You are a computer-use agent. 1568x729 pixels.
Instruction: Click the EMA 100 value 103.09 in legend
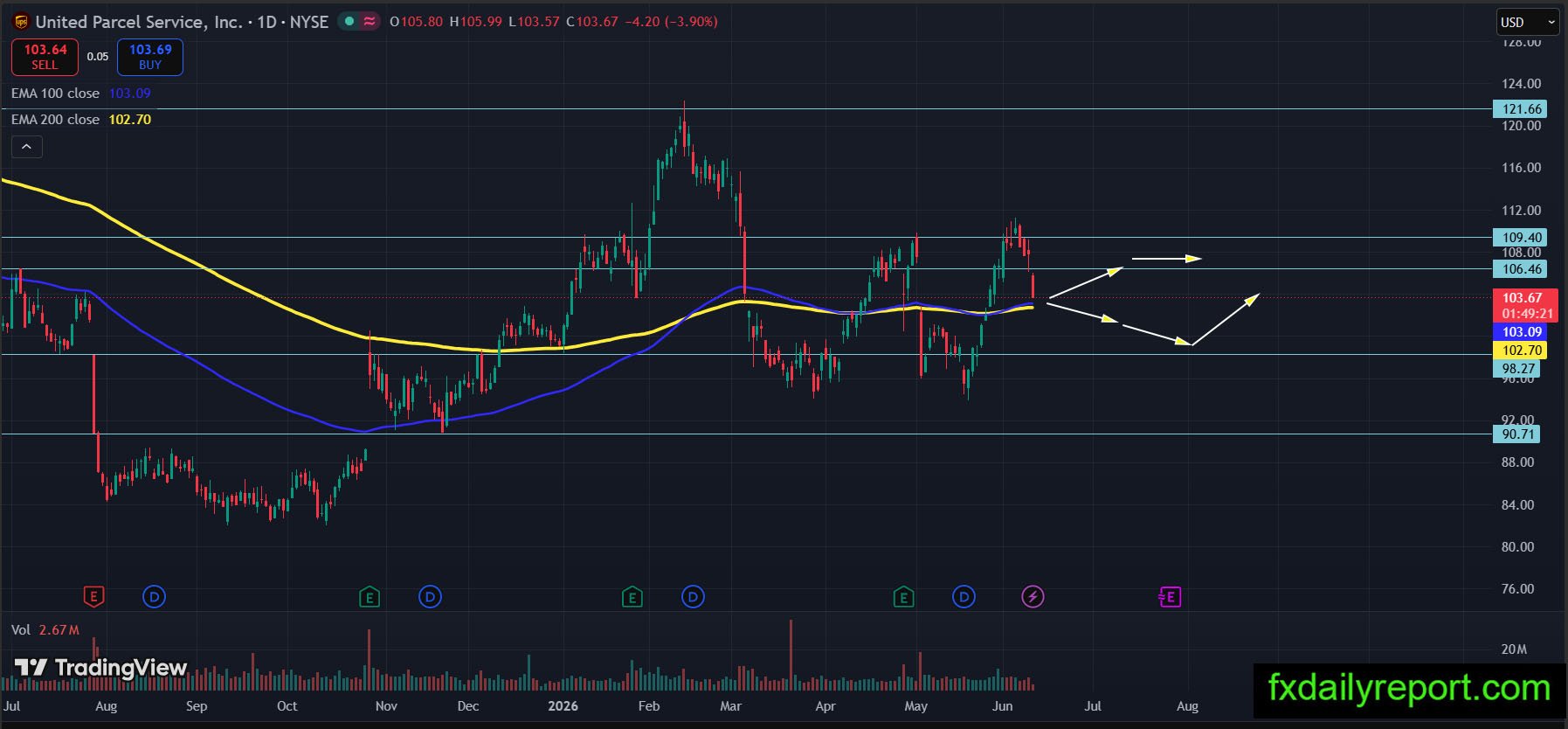pyautogui.click(x=130, y=94)
